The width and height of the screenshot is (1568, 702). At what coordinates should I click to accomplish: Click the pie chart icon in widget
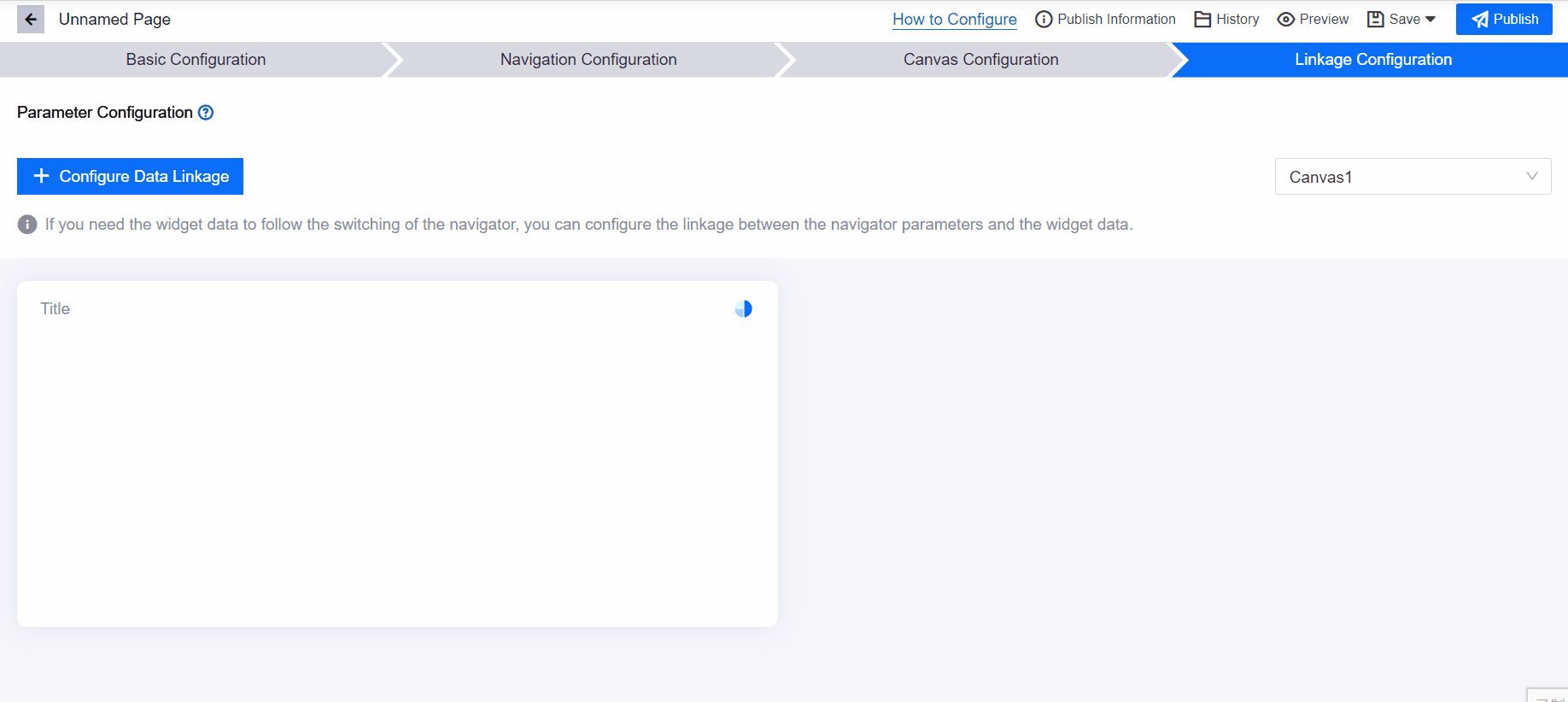tap(743, 309)
